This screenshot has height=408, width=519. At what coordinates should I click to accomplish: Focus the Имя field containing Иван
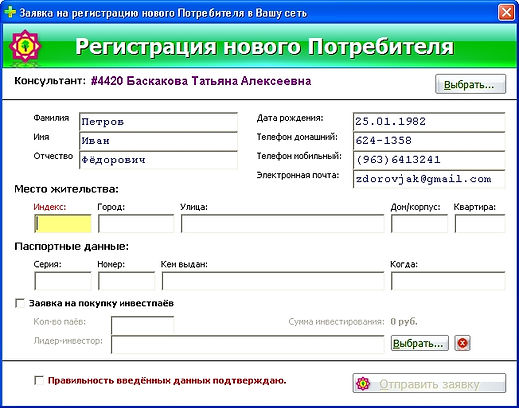point(158,141)
